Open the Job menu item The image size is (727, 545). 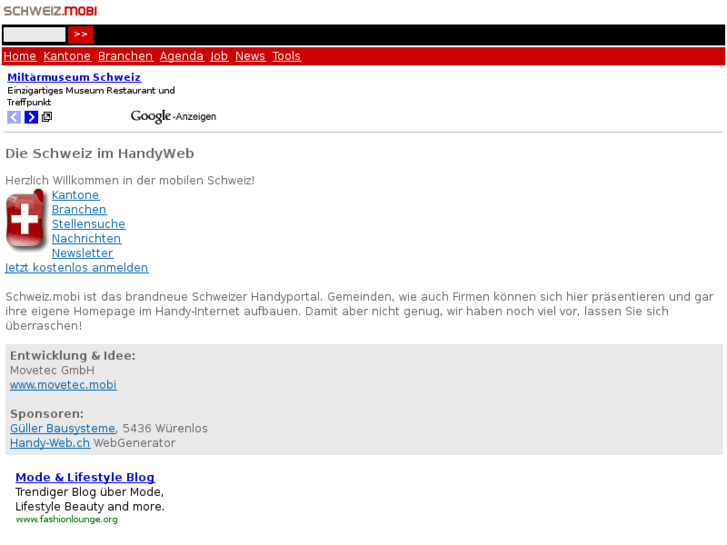pos(219,56)
